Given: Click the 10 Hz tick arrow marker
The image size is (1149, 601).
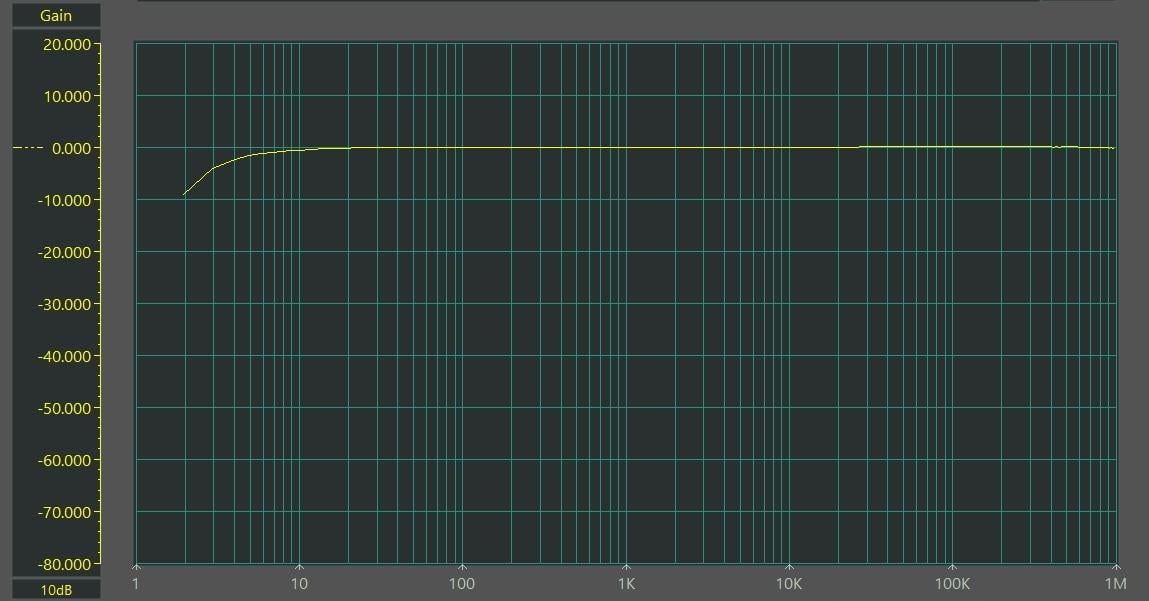Looking at the screenshot, I should click(x=299, y=566).
